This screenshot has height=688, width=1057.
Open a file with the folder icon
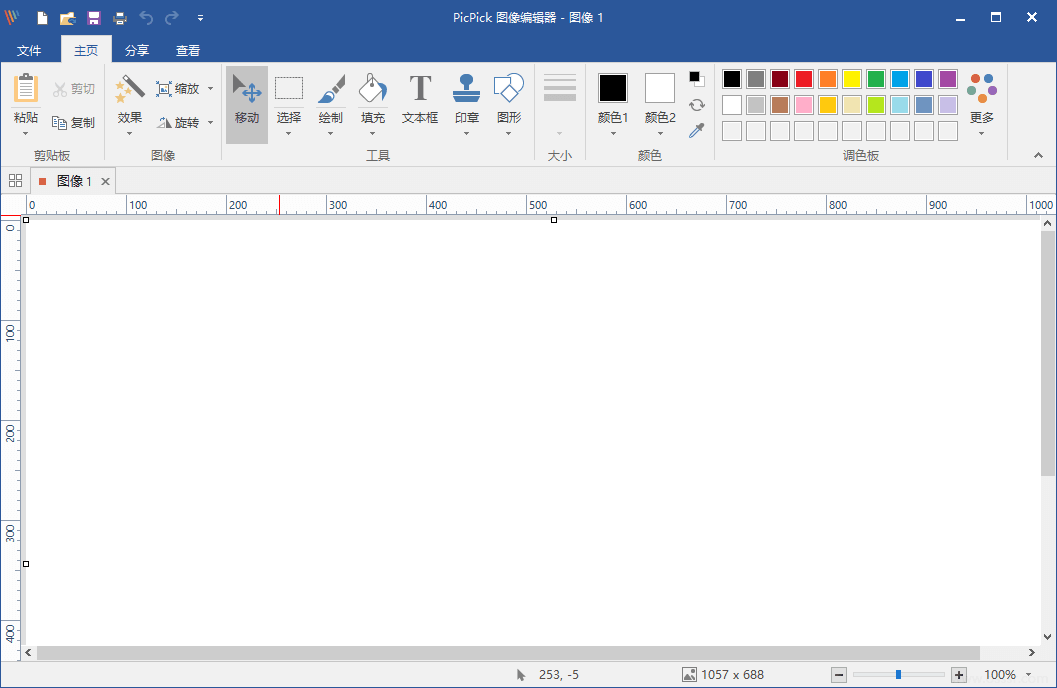67,18
